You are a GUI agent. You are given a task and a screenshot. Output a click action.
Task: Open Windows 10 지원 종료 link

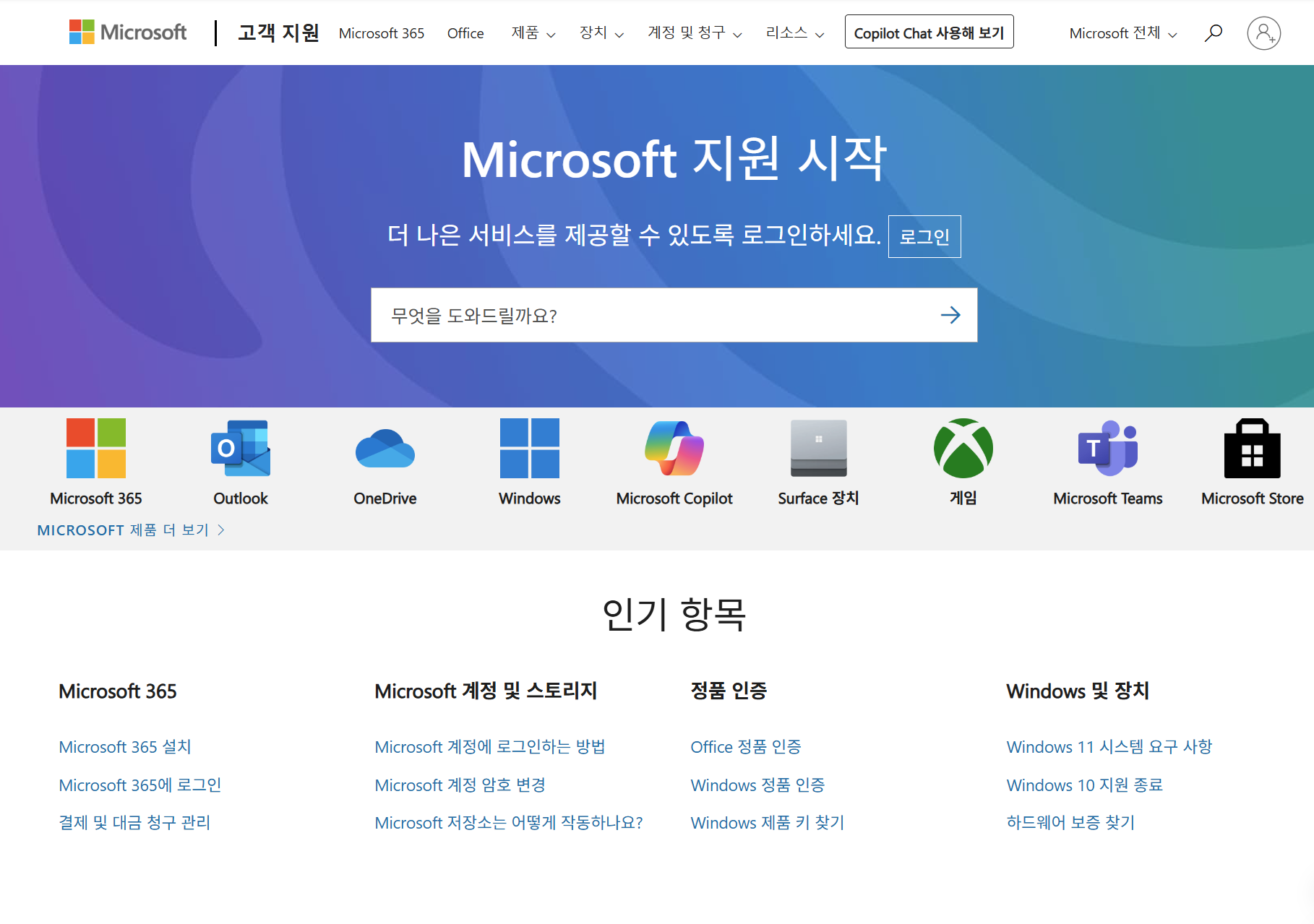(x=1085, y=785)
